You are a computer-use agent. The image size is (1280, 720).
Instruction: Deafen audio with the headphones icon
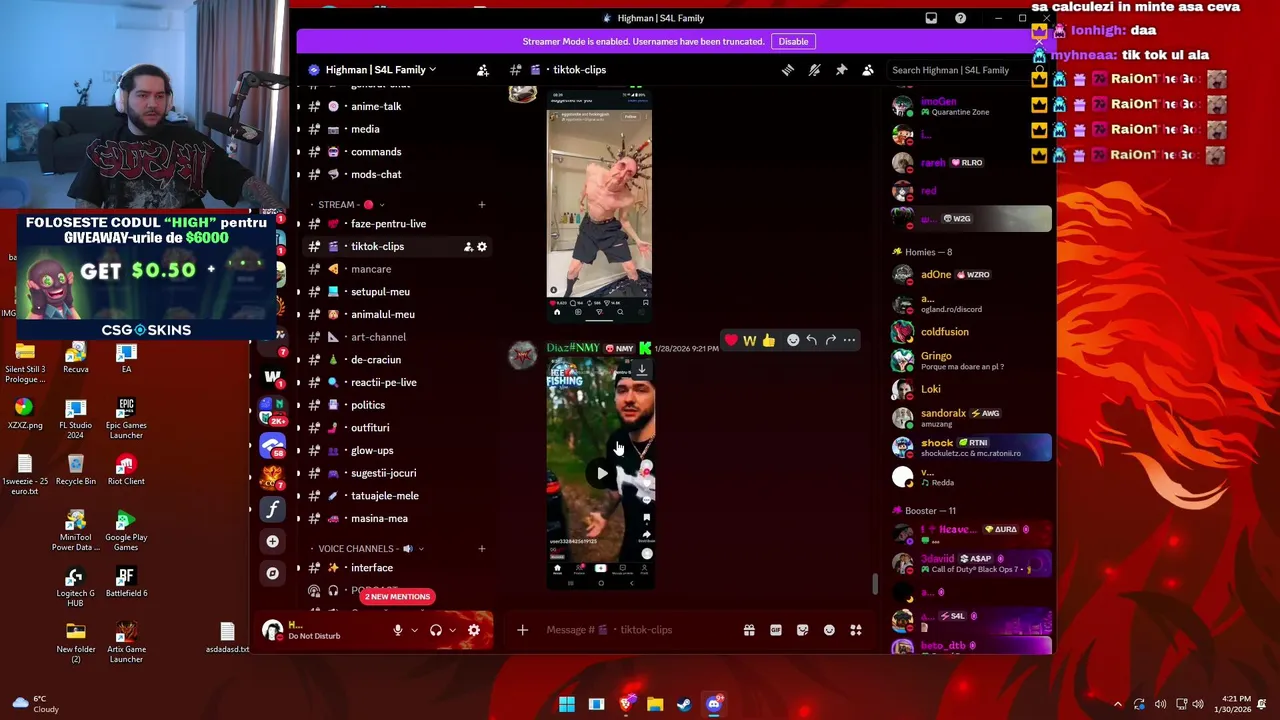coord(436,630)
